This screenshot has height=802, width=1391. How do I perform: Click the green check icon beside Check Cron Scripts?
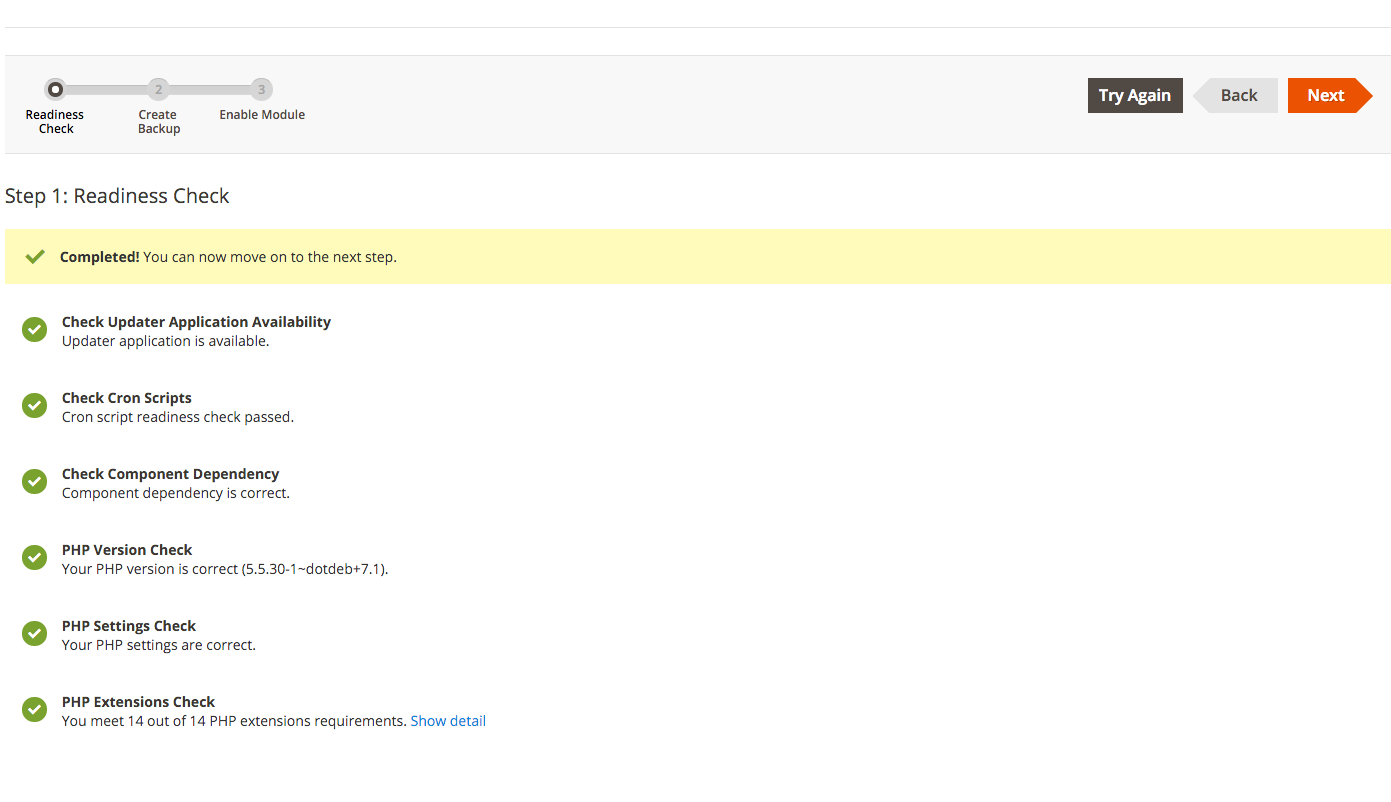click(34, 406)
